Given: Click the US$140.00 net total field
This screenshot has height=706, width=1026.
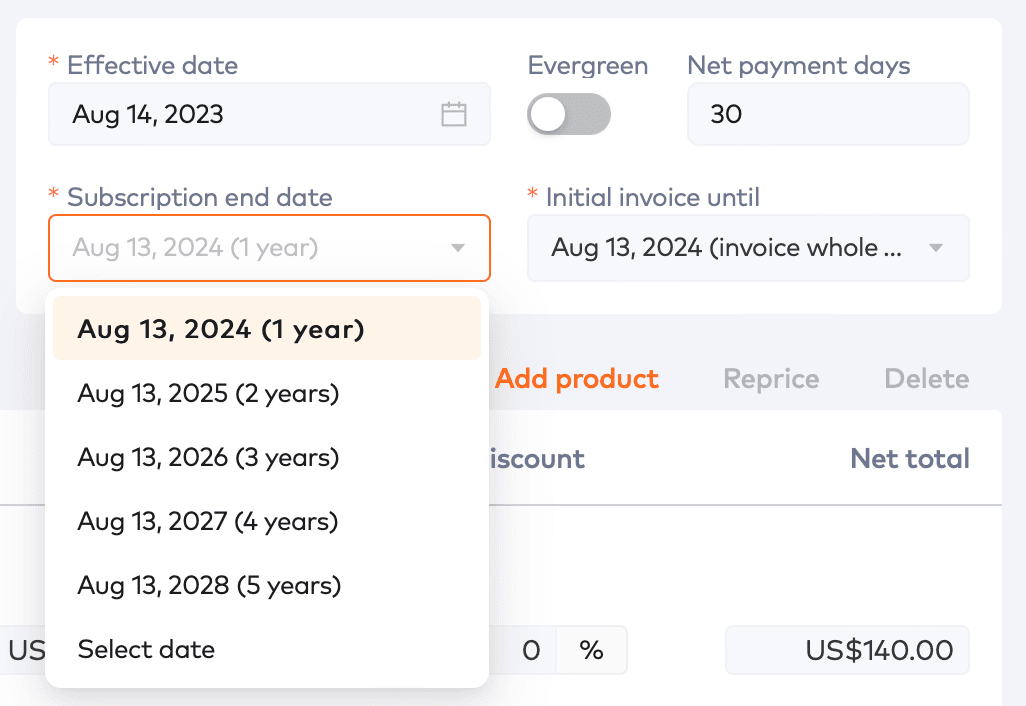Looking at the screenshot, I should (847, 650).
